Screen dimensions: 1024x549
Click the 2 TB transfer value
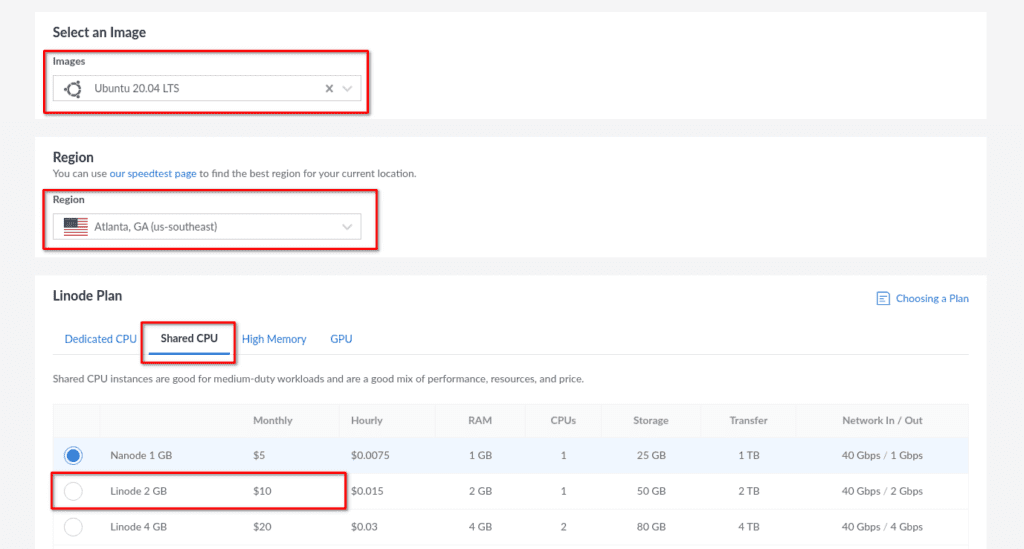(x=748, y=491)
